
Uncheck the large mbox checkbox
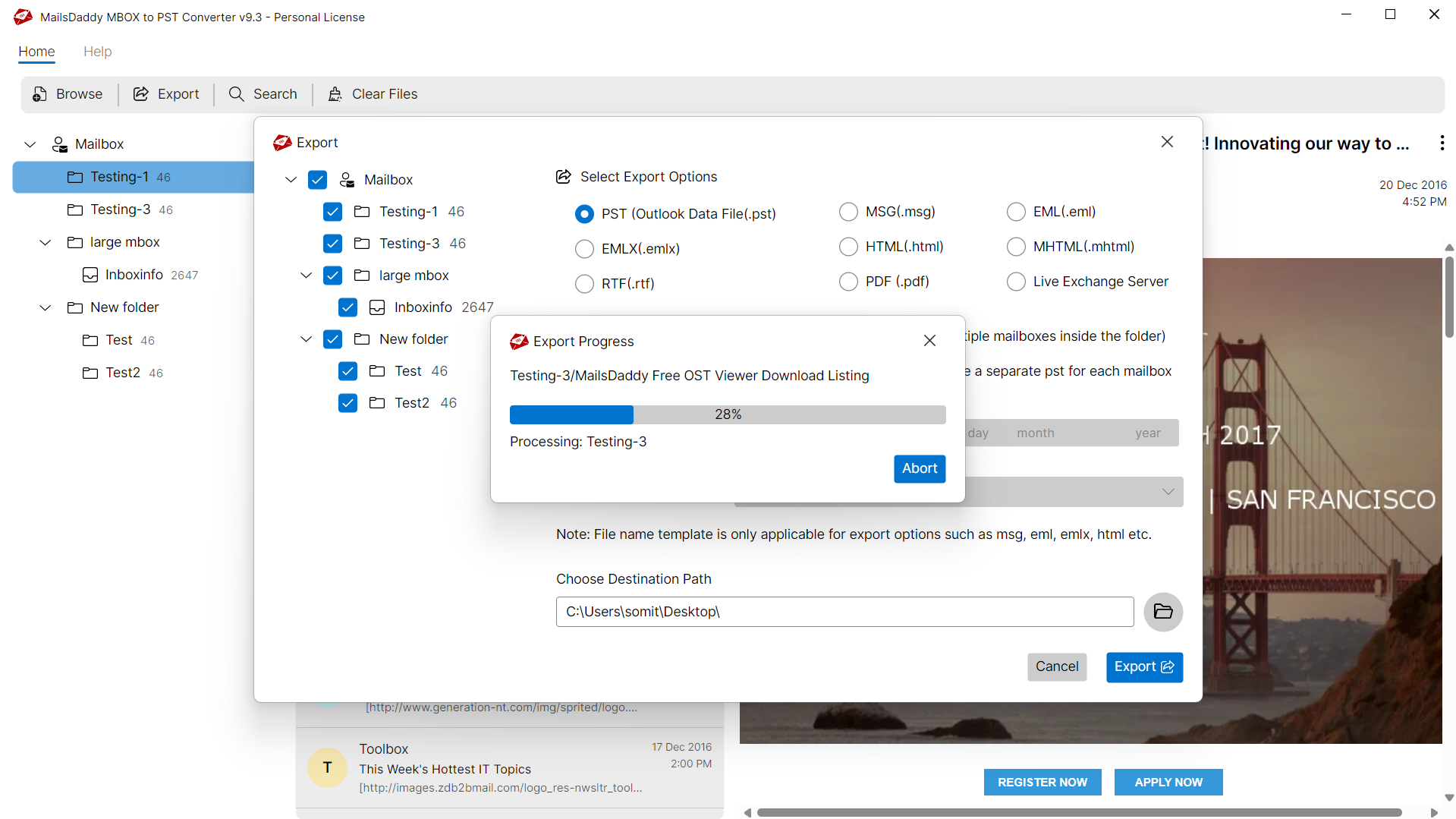pos(332,276)
